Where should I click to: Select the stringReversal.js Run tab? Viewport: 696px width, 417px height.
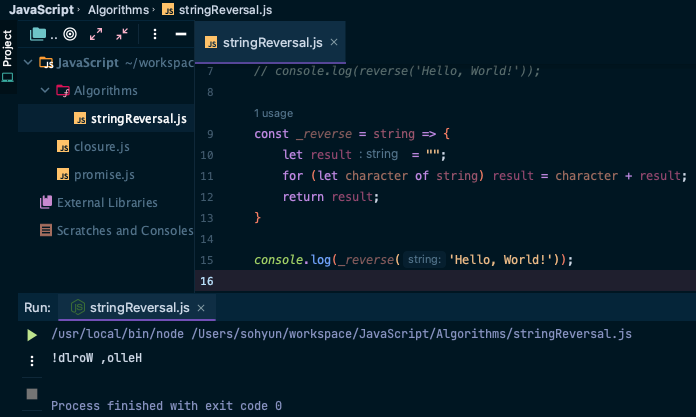click(137, 307)
